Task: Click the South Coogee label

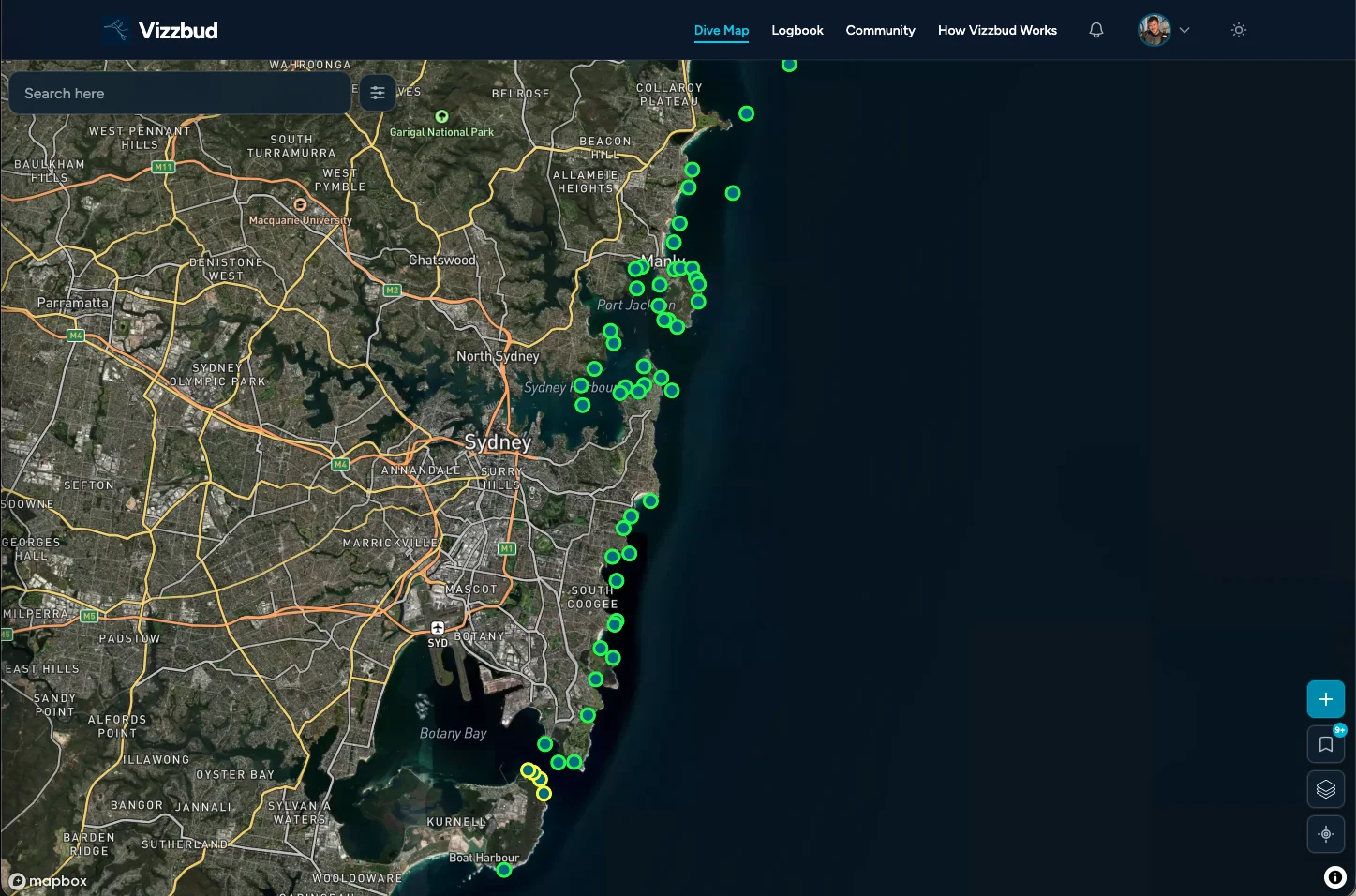Action: [x=592, y=597]
